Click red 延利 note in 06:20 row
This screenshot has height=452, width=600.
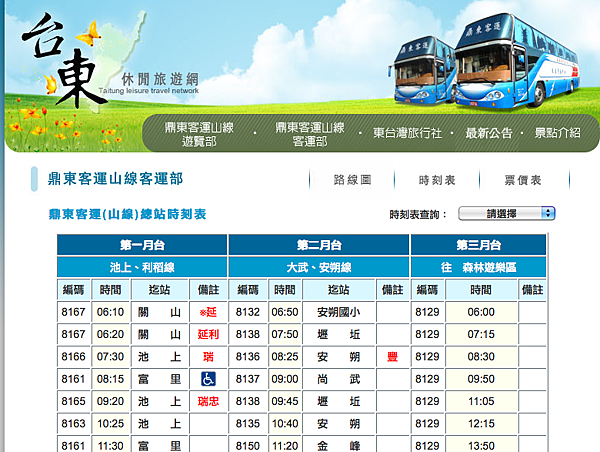point(208,335)
